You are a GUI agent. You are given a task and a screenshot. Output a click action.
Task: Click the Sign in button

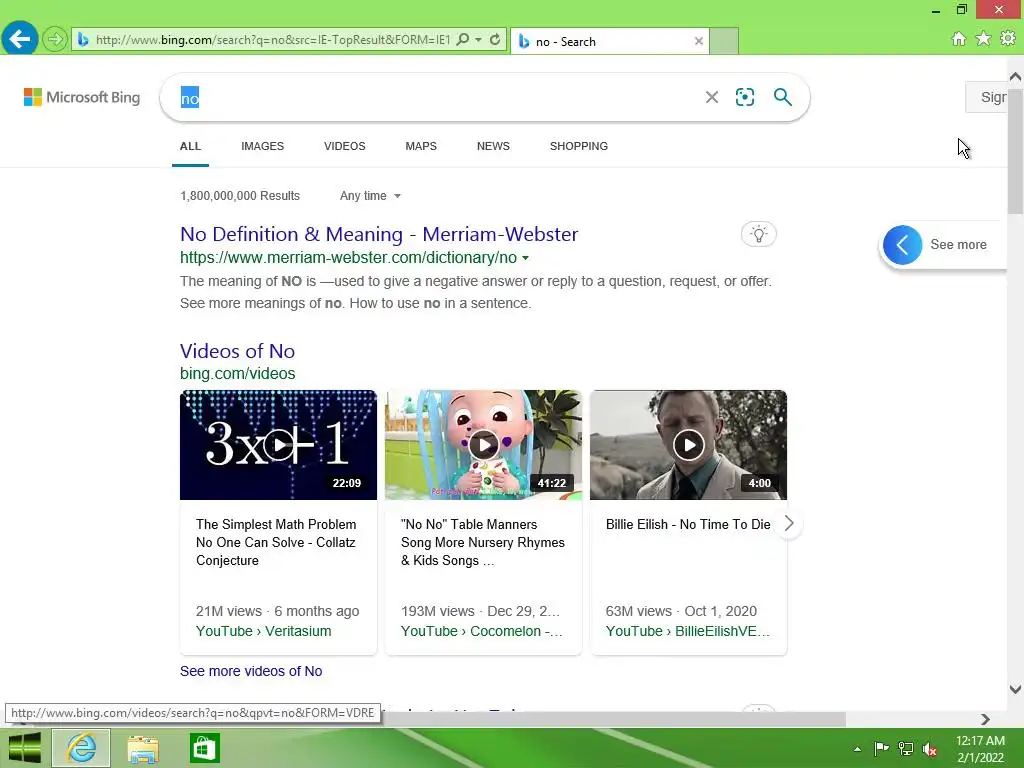click(x=986, y=97)
